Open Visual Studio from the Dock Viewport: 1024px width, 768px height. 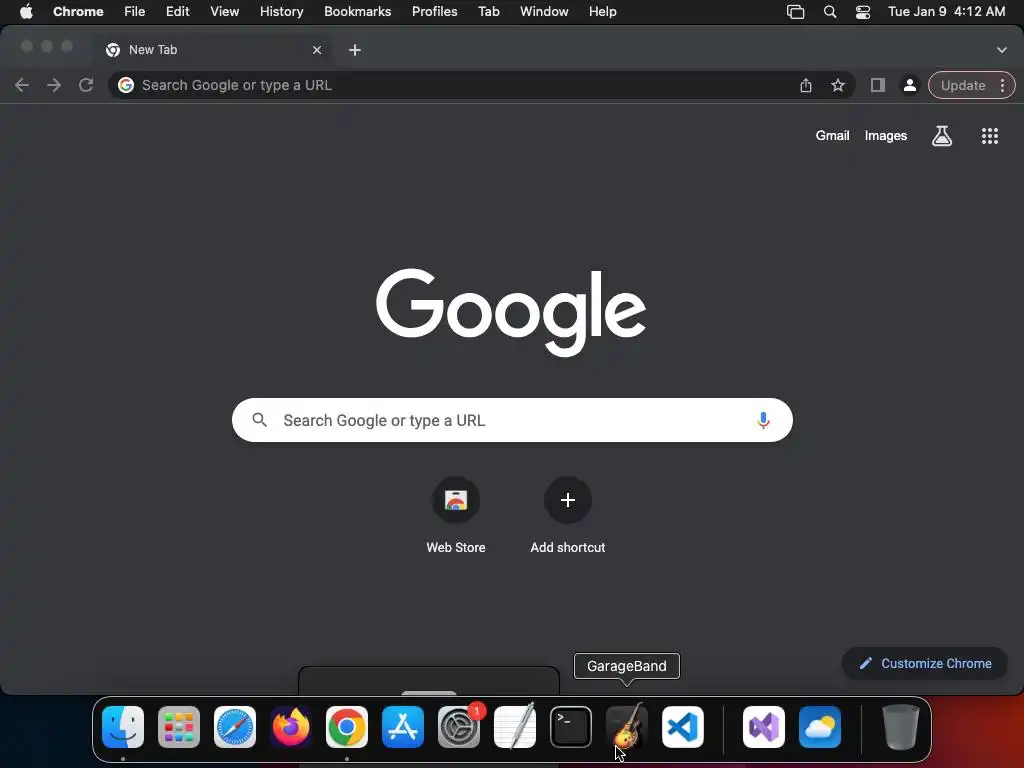[x=764, y=727]
